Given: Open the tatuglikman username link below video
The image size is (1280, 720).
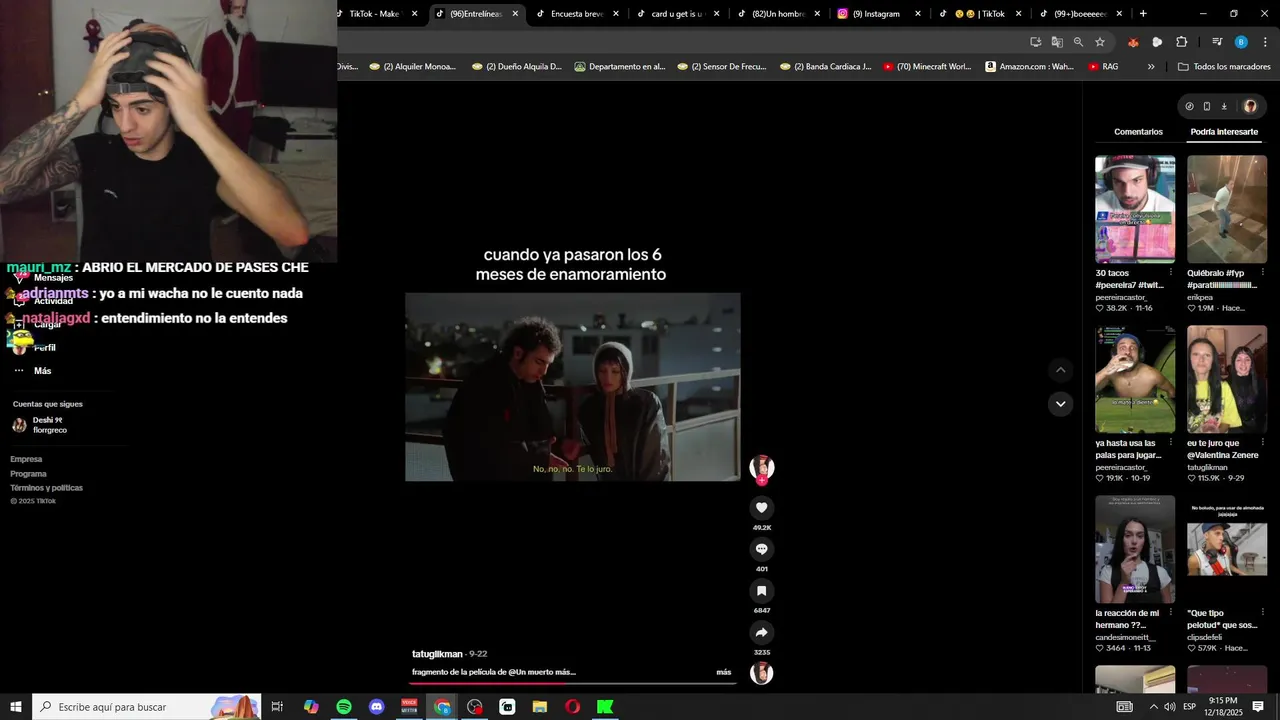Looking at the screenshot, I should (437, 654).
